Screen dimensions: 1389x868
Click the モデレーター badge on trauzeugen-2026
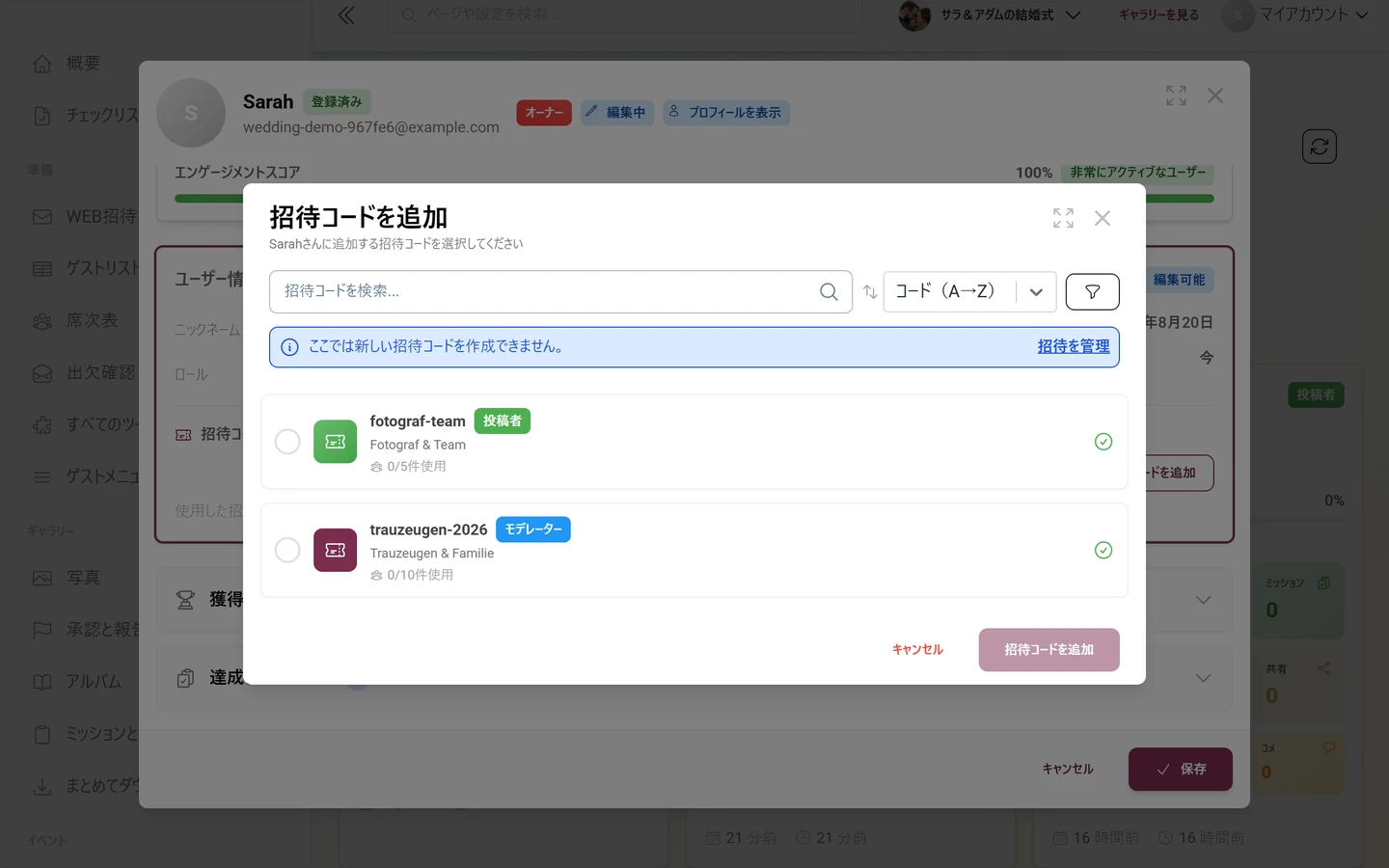click(532, 529)
